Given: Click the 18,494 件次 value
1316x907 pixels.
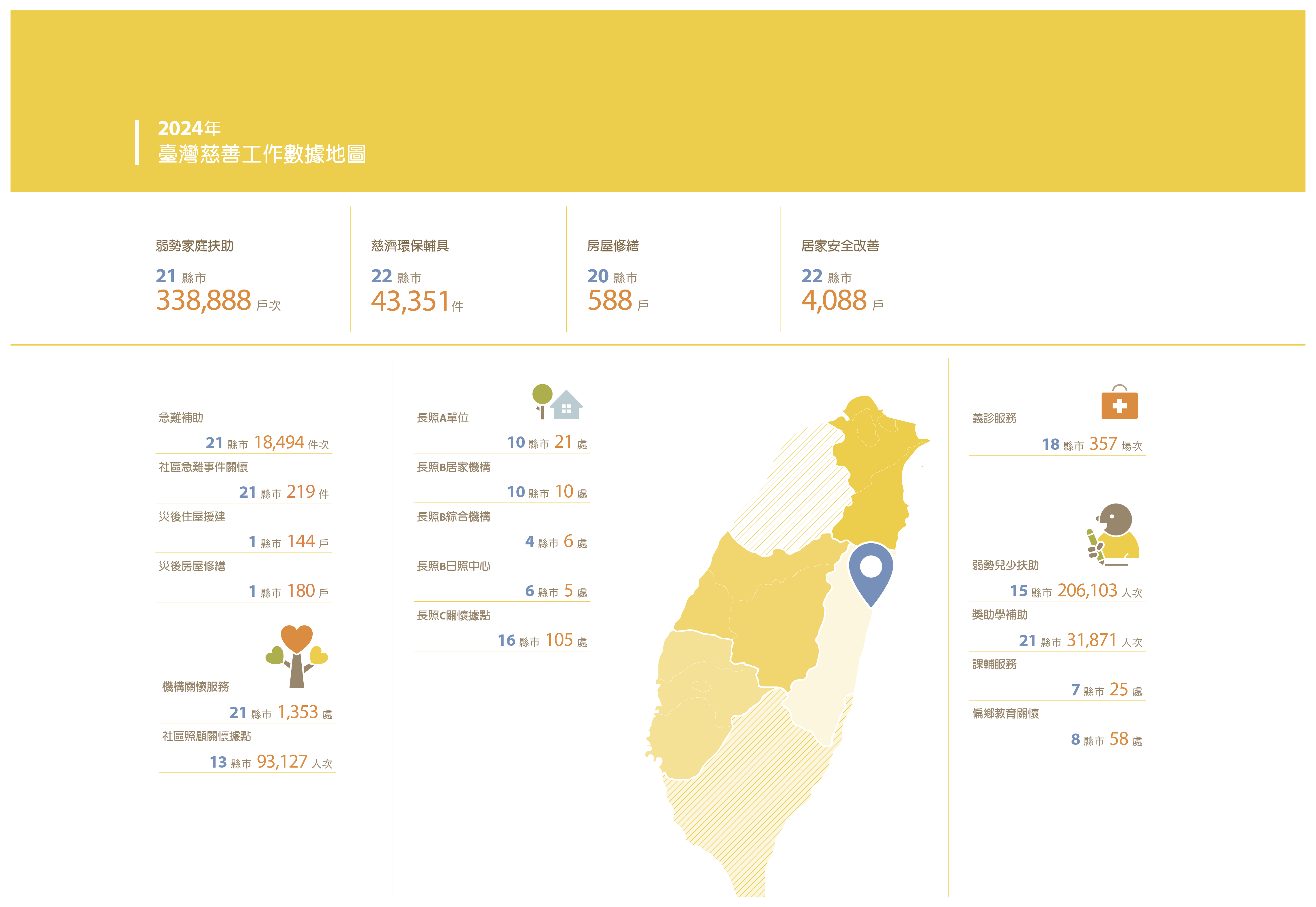Looking at the screenshot, I should click(292, 442).
